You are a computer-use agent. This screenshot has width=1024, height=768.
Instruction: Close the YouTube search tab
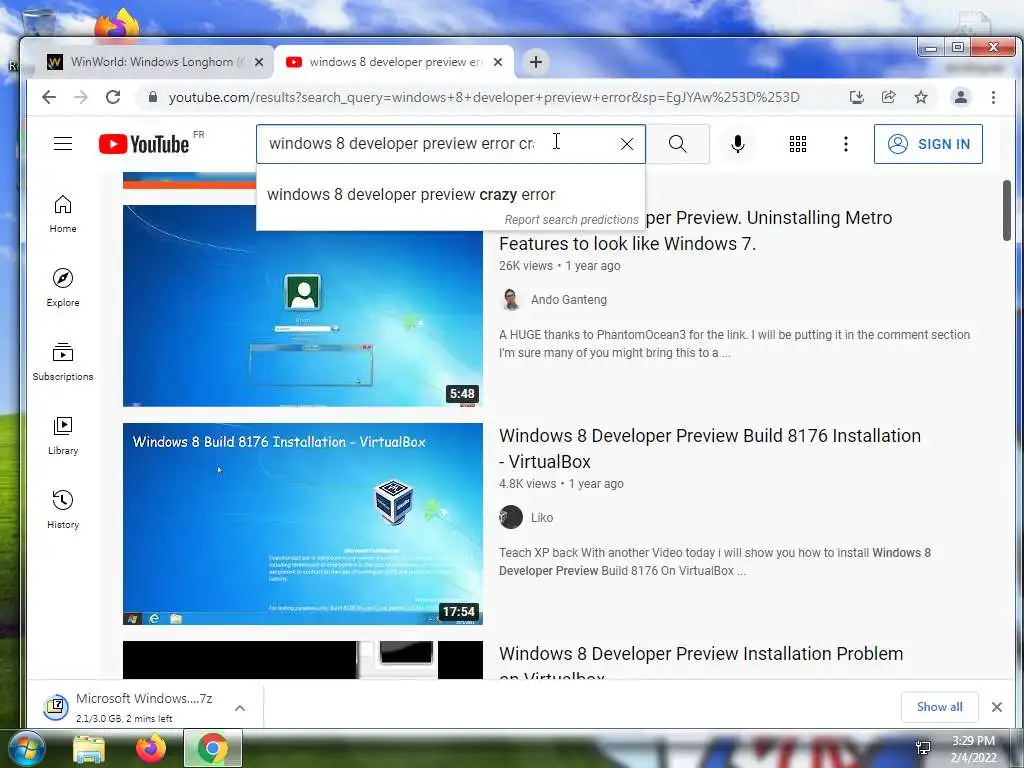coord(498,62)
